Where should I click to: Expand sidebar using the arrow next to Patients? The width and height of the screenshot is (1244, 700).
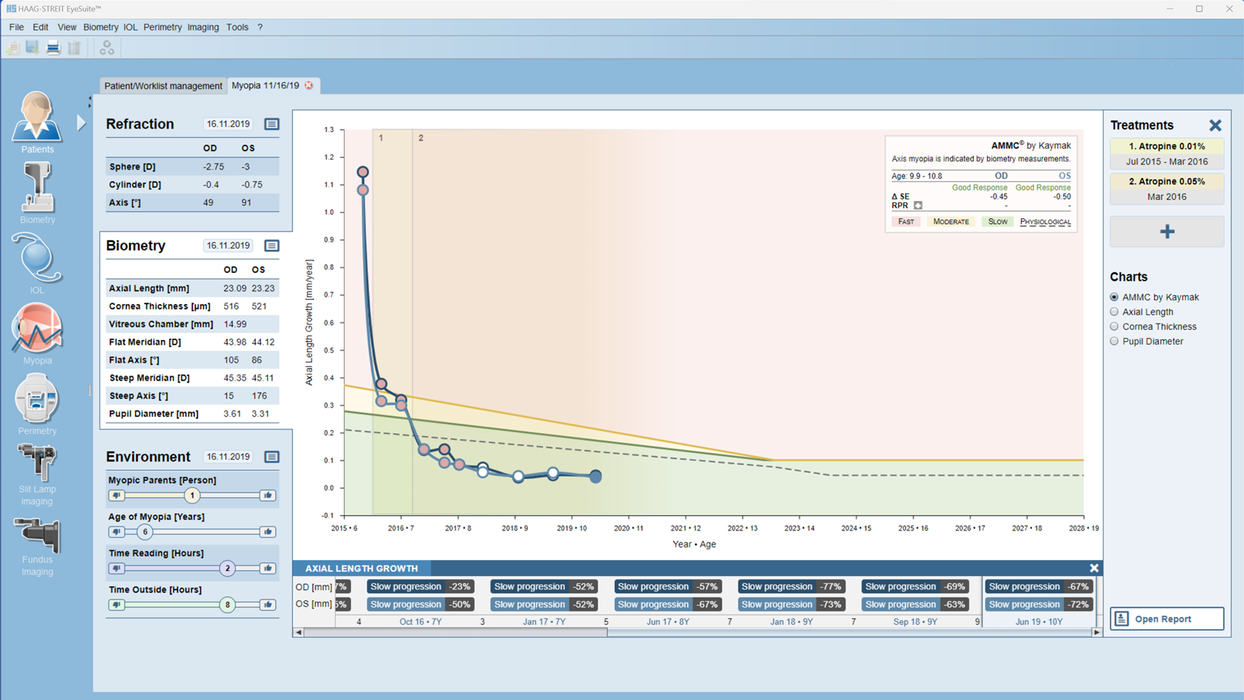click(x=81, y=122)
